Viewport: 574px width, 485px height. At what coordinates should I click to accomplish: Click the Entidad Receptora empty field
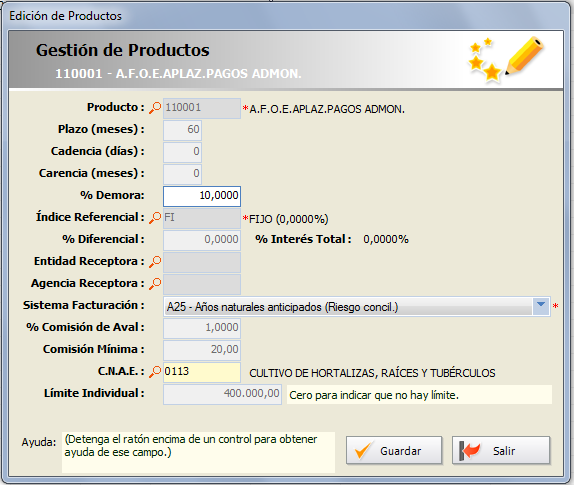[202, 262]
